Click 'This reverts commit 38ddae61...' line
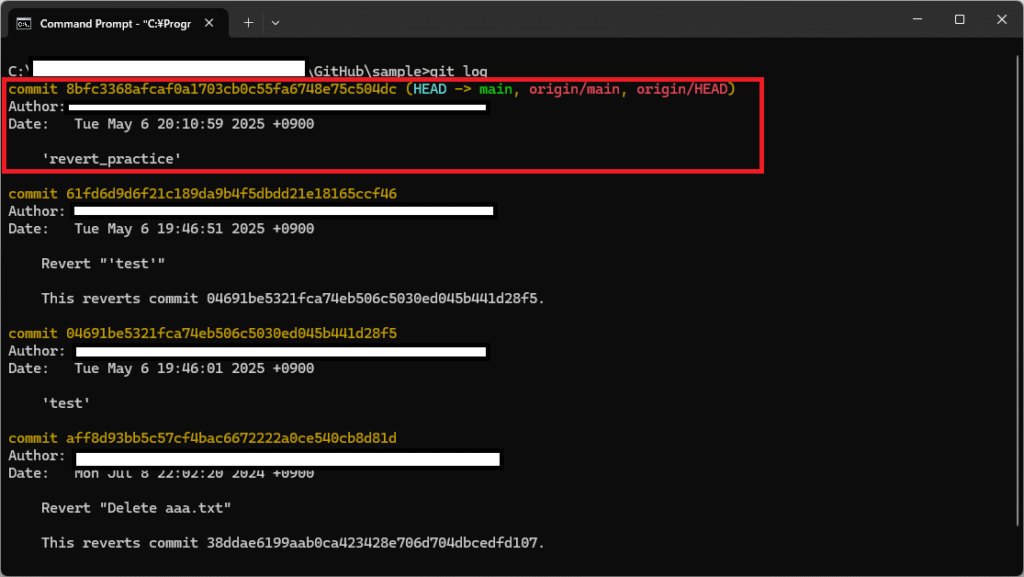 [x=293, y=543]
